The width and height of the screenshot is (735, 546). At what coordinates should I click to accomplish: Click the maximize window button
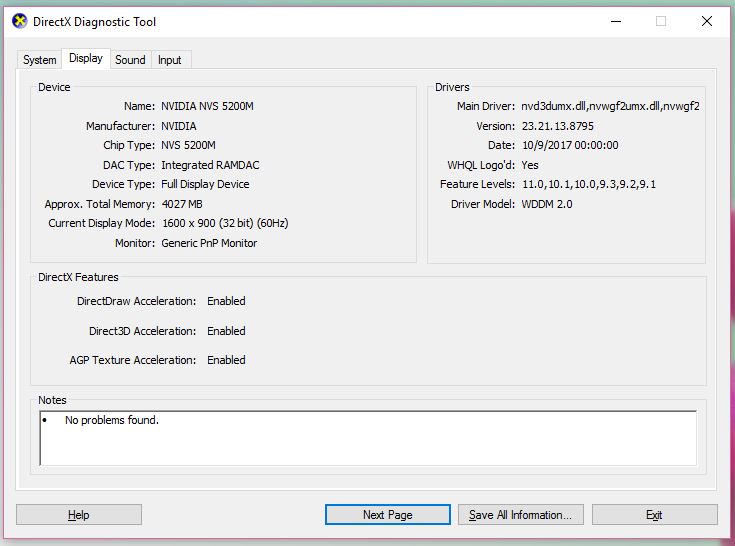click(660, 21)
